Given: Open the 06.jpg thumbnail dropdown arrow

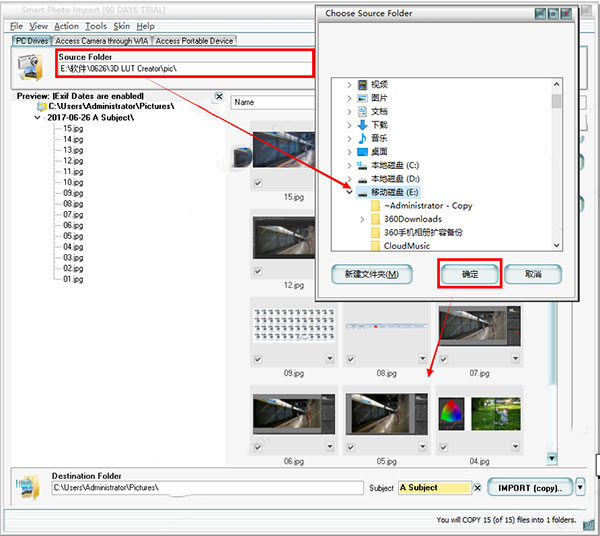Looking at the screenshot, I should coord(330,446).
